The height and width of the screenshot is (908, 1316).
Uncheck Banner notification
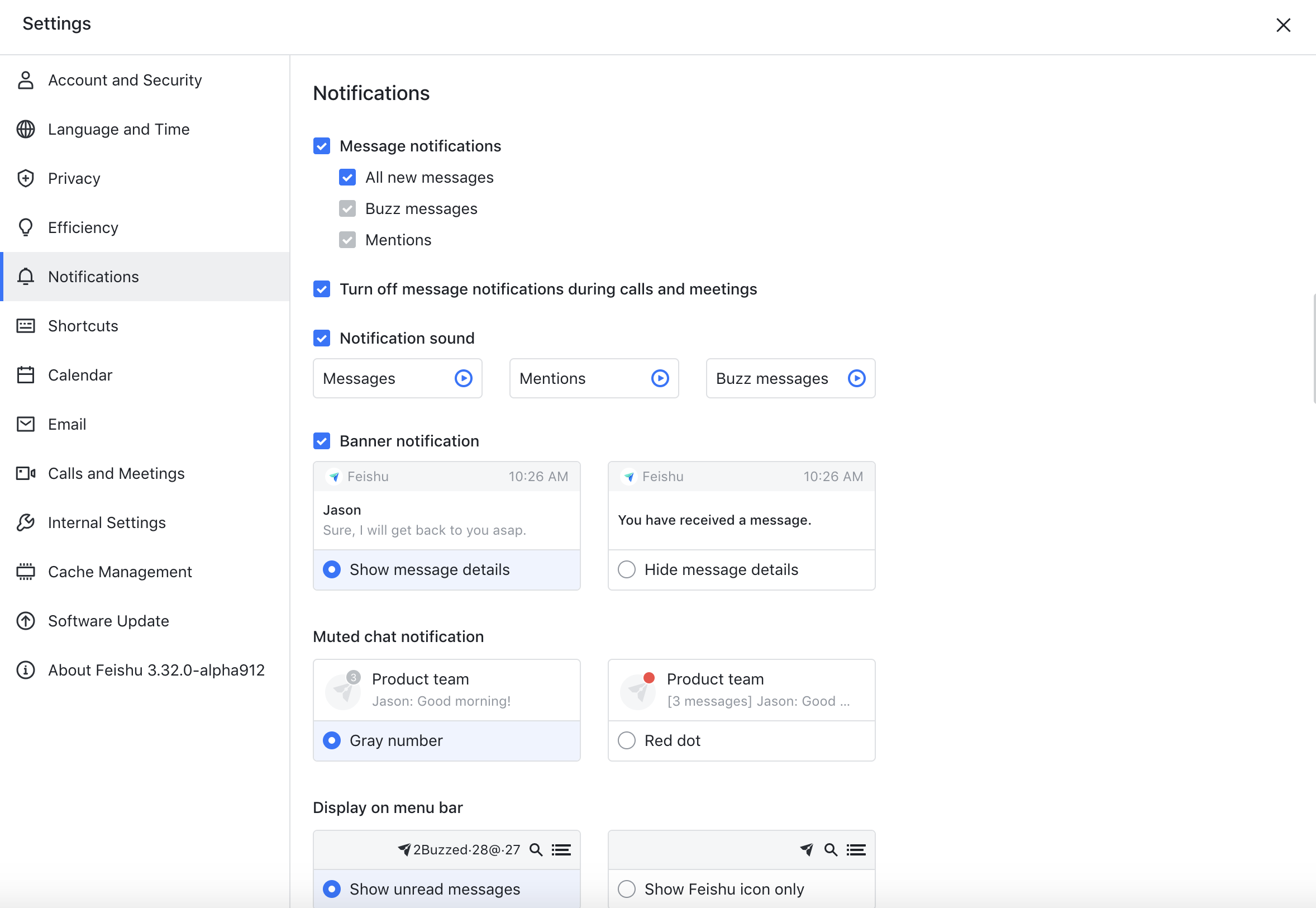(x=322, y=441)
